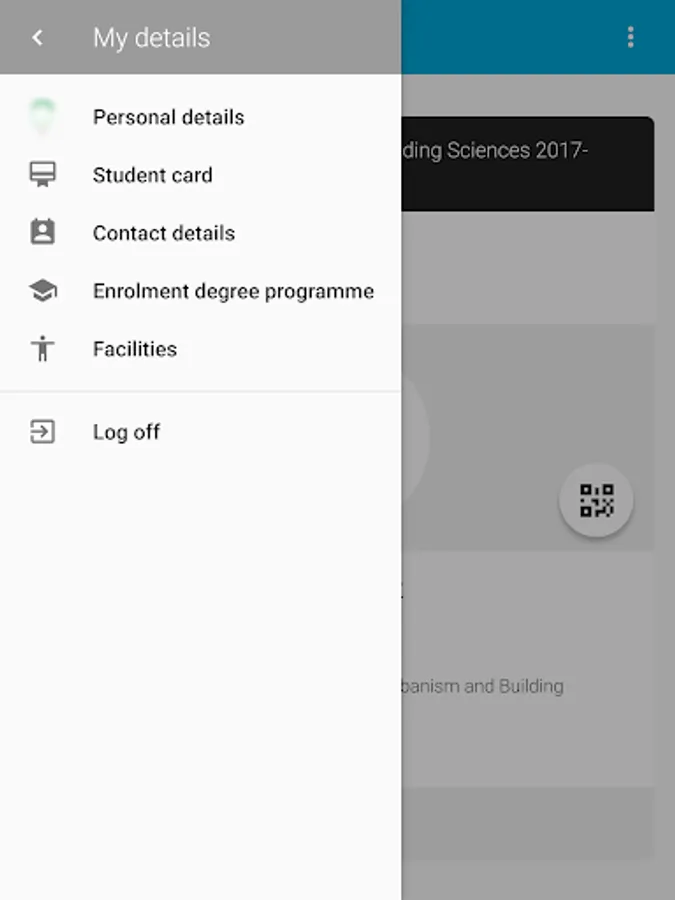The image size is (675, 900).
Task: Tap the QR code floating button
Action: [596, 500]
